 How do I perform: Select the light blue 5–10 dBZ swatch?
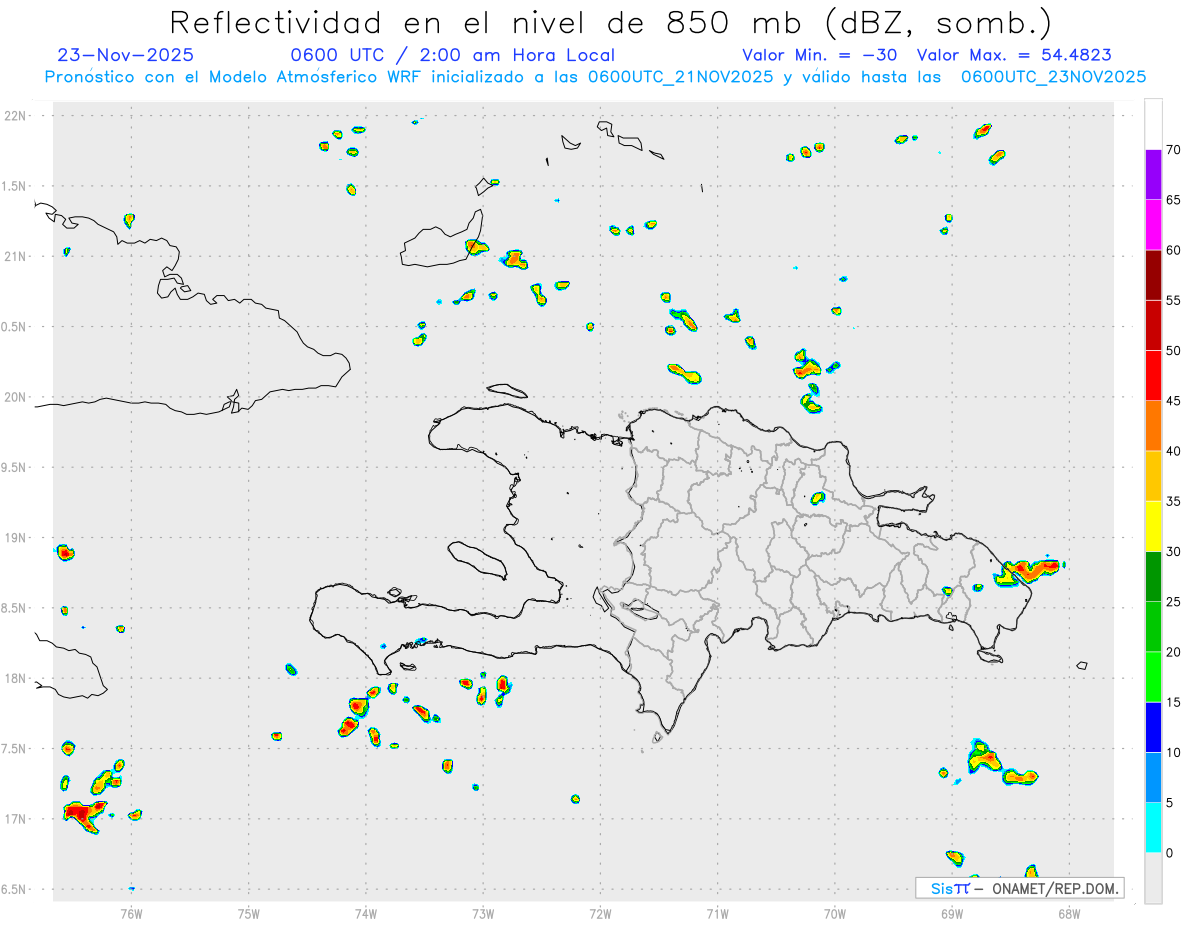(1153, 777)
